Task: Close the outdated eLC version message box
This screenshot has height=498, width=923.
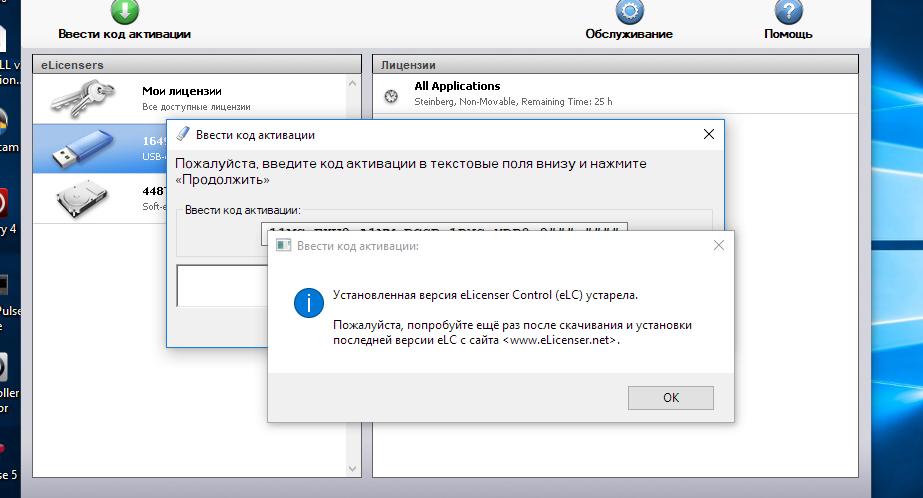Action: point(719,245)
